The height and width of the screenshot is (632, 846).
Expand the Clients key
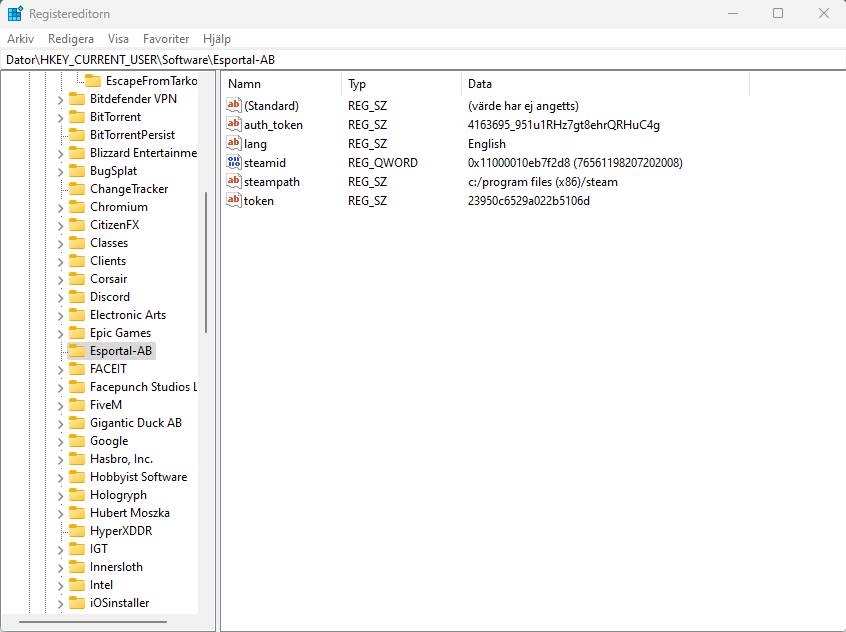pyautogui.click(x=60, y=262)
